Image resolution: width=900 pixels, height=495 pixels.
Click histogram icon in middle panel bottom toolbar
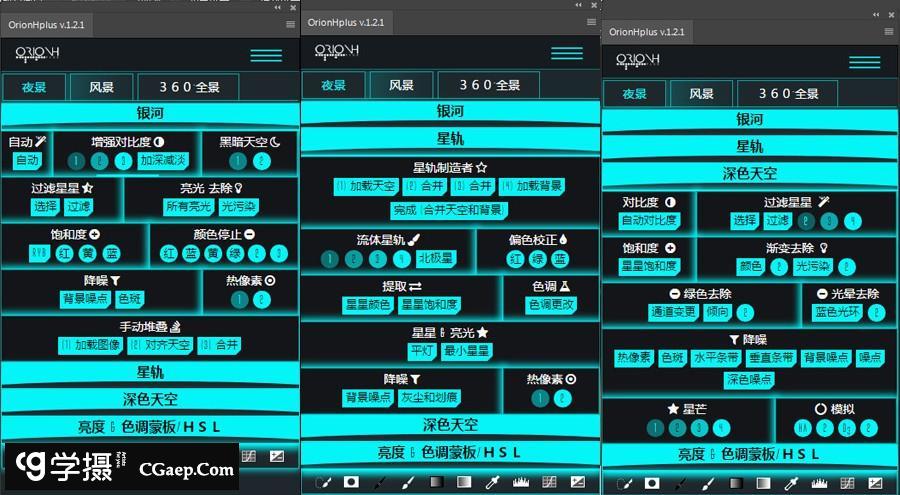point(520,482)
